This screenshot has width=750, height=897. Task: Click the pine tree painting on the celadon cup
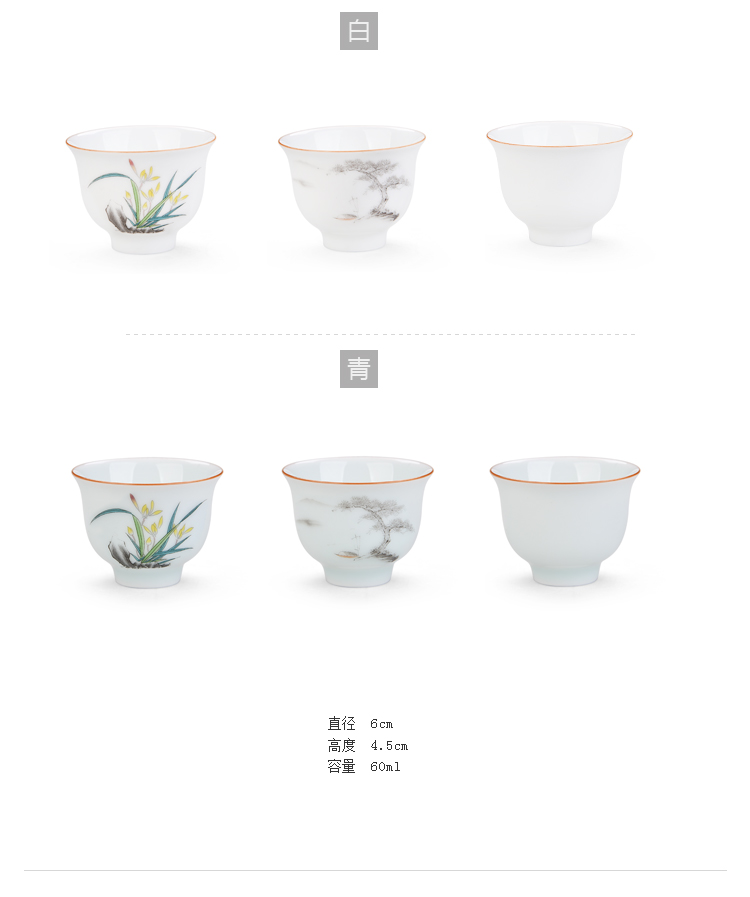376,526
